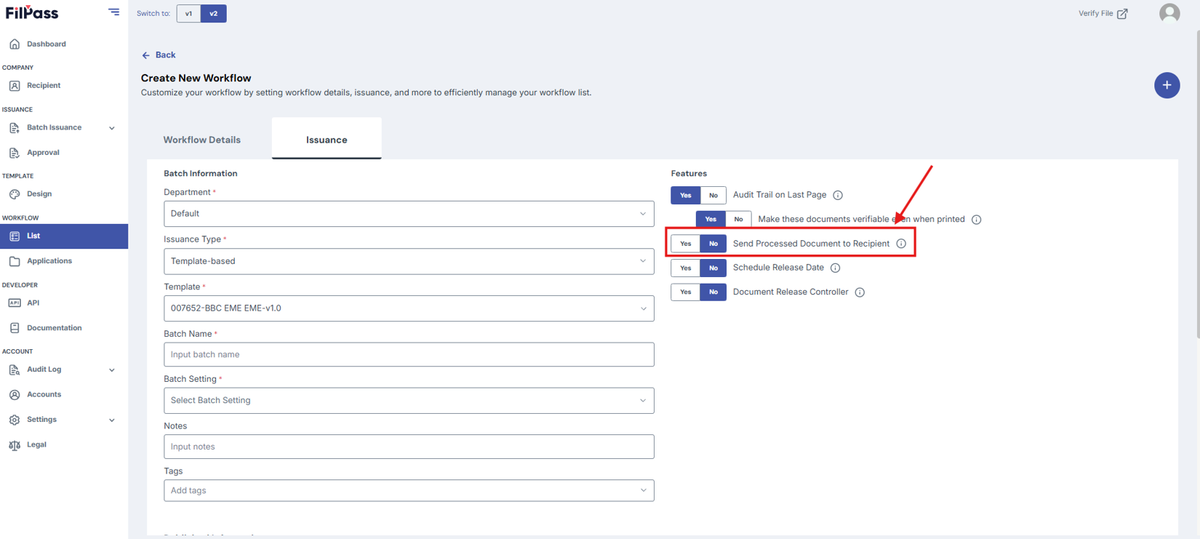Set Audit Trail on Last Page to No

pyautogui.click(x=713, y=195)
